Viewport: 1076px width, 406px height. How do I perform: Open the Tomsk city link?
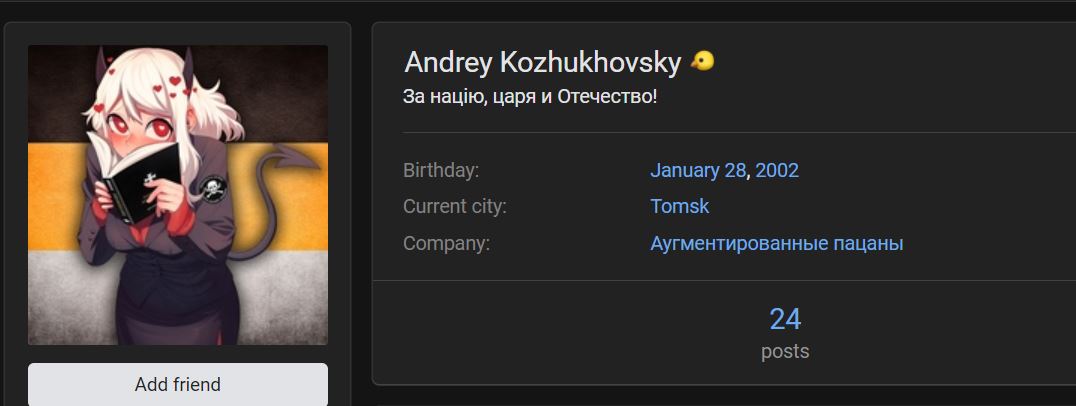tap(679, 206)
